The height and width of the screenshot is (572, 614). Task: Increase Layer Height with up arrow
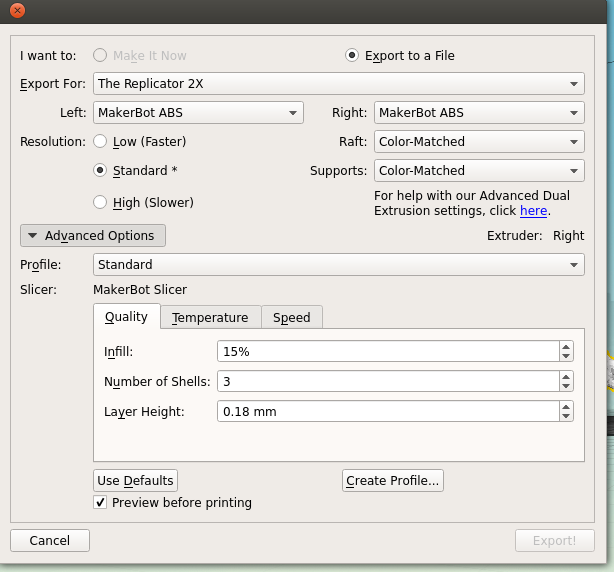point(566,406)
